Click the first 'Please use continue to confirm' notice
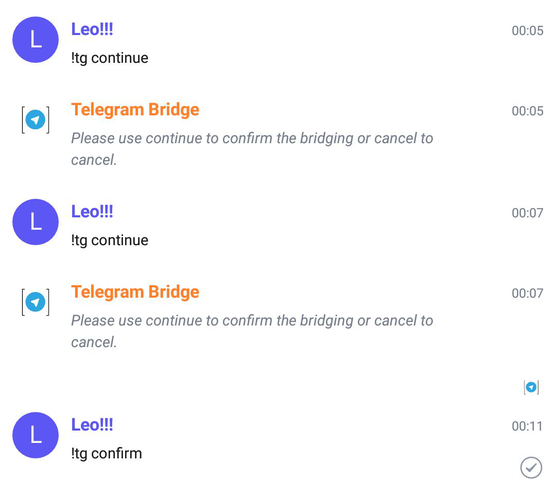Viewport: 556px width, 480px height. (252, 149)
